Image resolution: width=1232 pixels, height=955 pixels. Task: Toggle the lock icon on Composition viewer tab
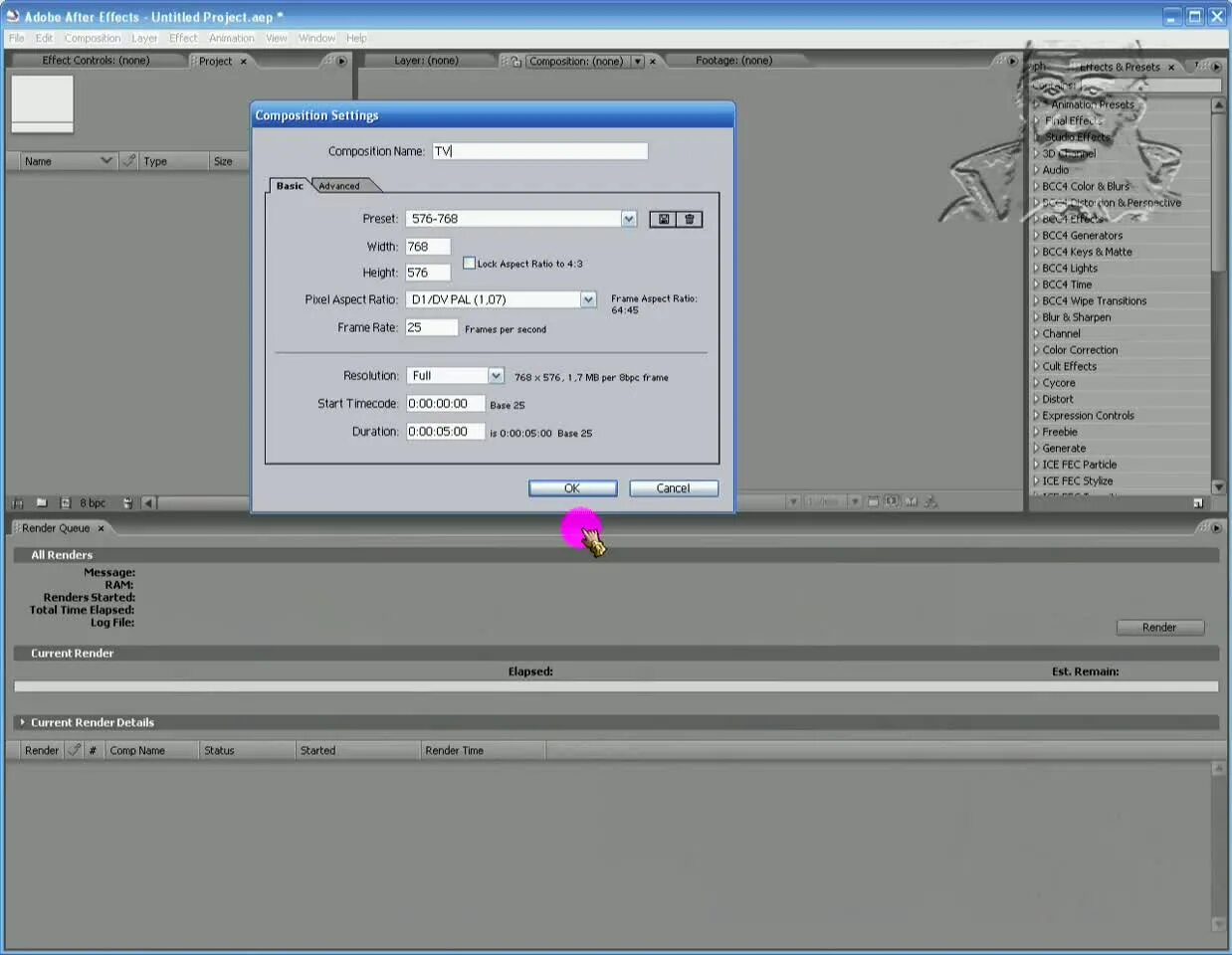515,61
